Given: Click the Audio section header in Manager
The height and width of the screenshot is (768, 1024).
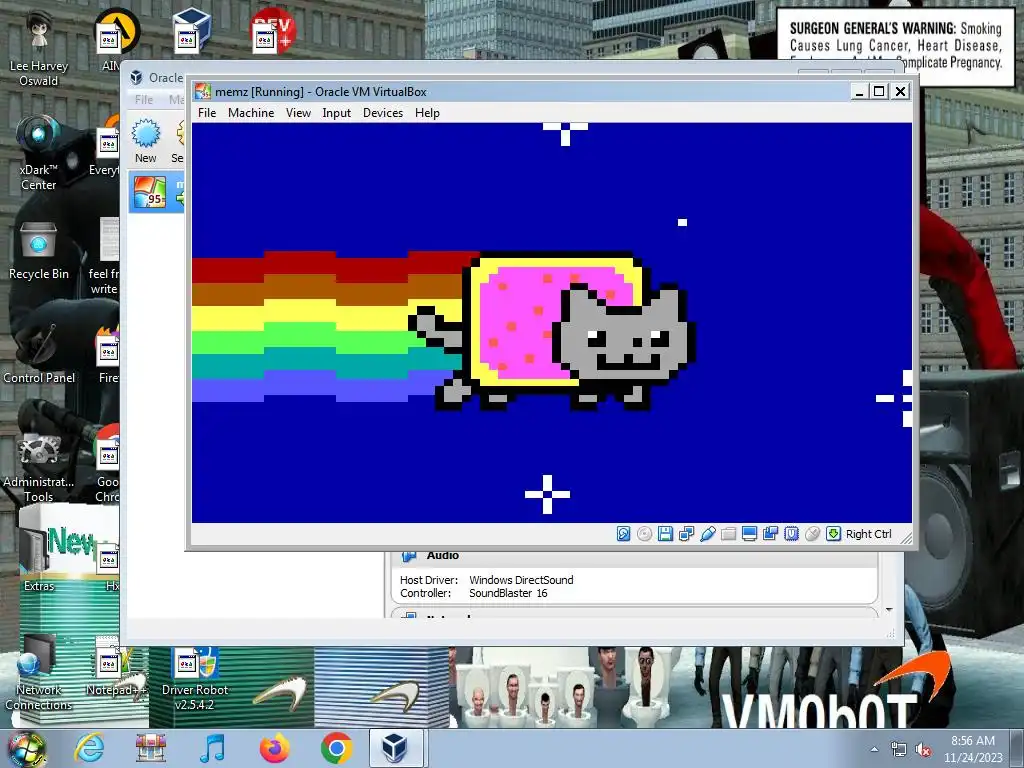Looking at the screenshot, I should (x=442, y=556).
